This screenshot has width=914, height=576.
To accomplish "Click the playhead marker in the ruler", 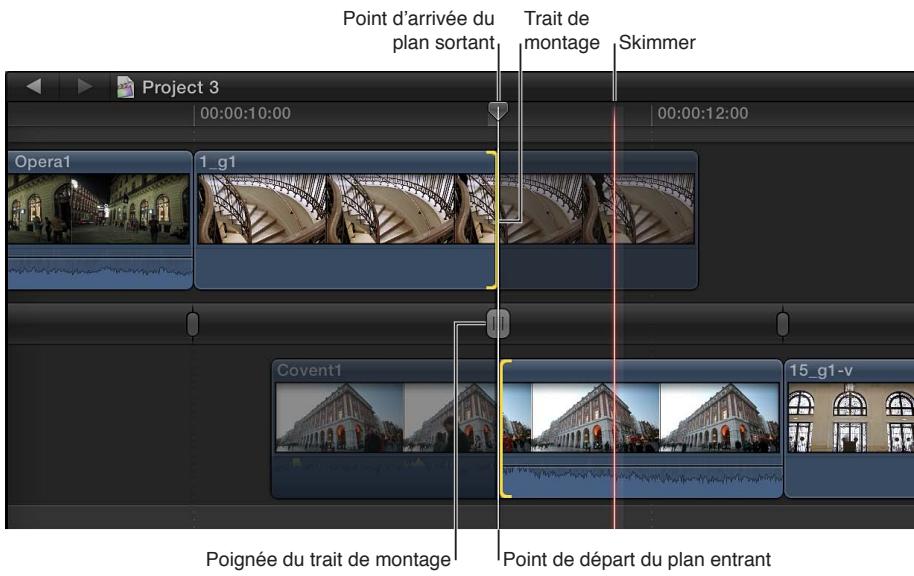I will tap(498, 110).
